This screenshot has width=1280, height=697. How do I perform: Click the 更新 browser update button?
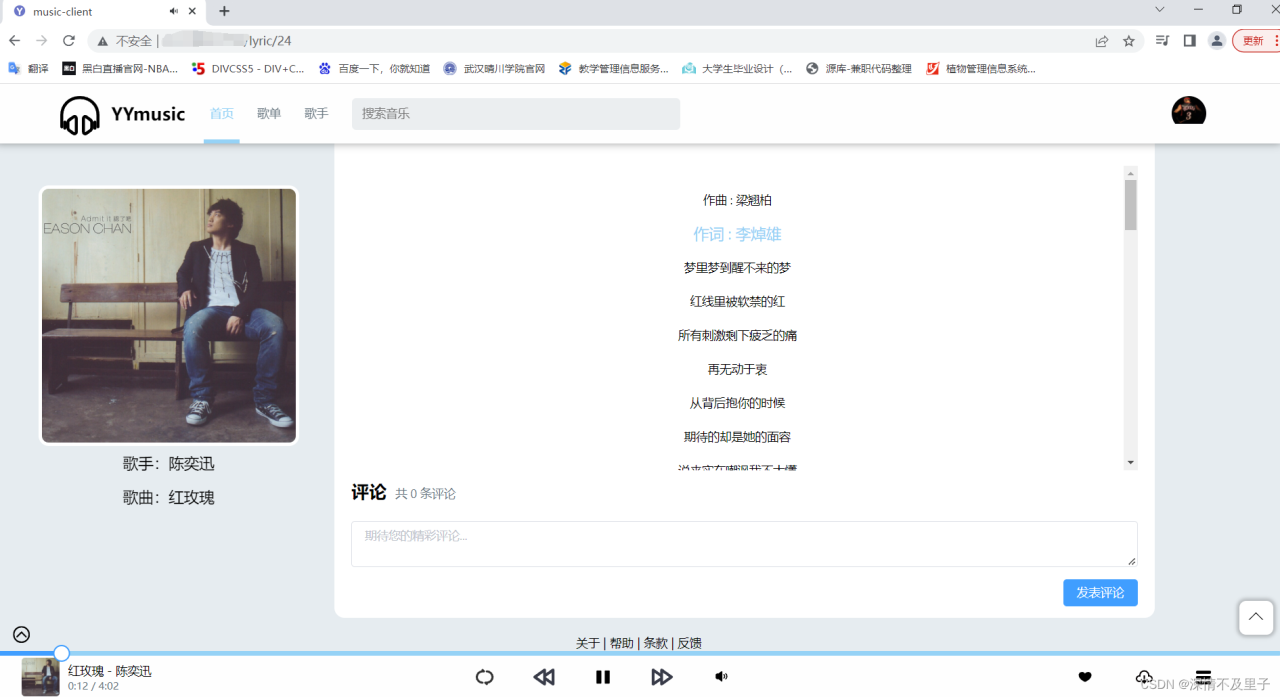(x=1255, y=41)
